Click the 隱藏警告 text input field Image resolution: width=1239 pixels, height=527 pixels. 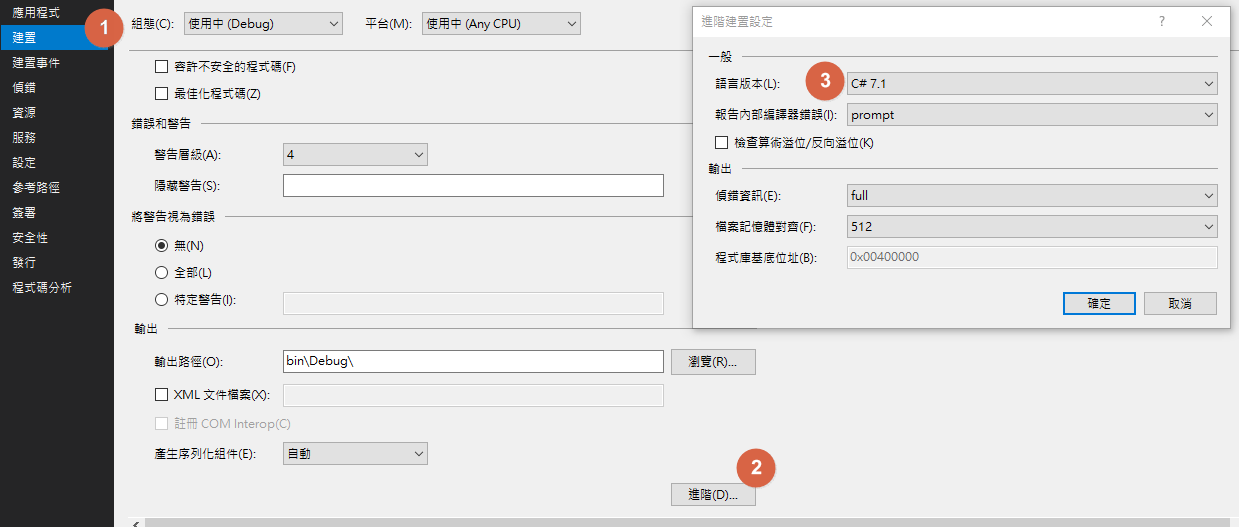pyautogui.click(x=473, y=186)
